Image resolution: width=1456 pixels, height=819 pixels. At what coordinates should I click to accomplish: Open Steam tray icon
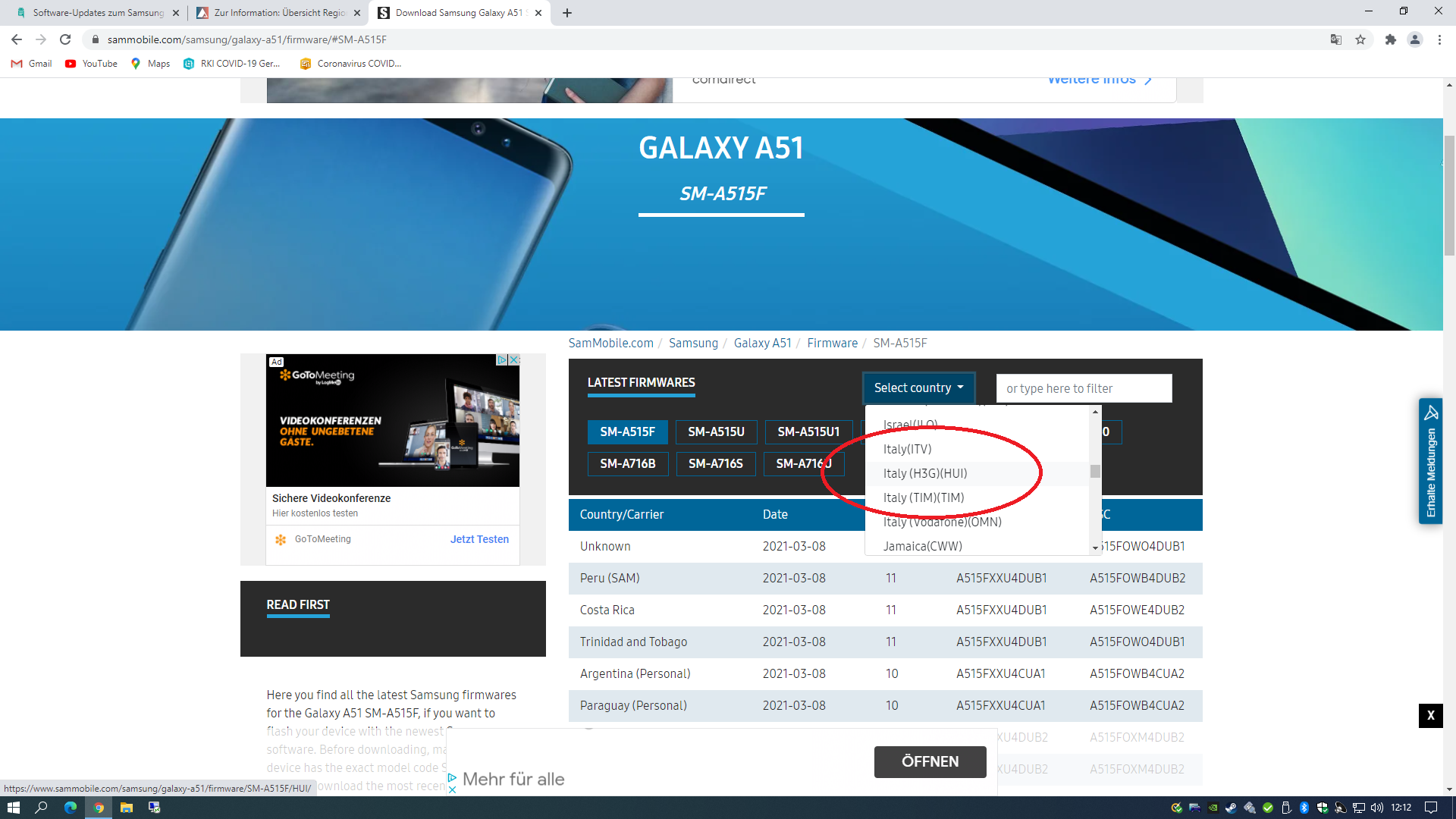point(1231,808)
